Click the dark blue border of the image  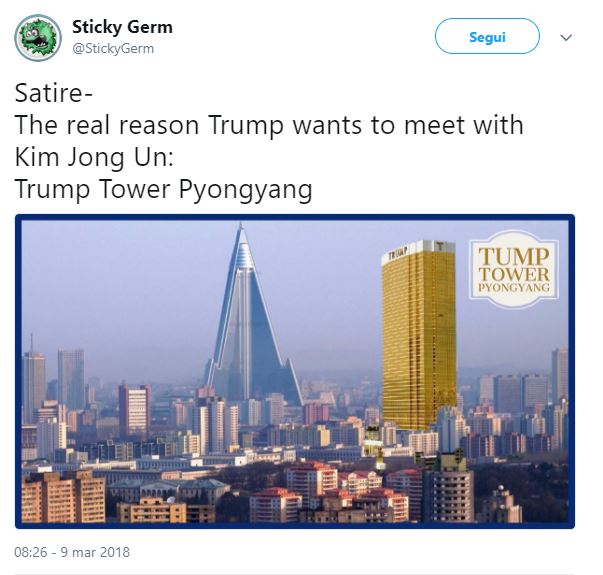(x=295, y=217)
